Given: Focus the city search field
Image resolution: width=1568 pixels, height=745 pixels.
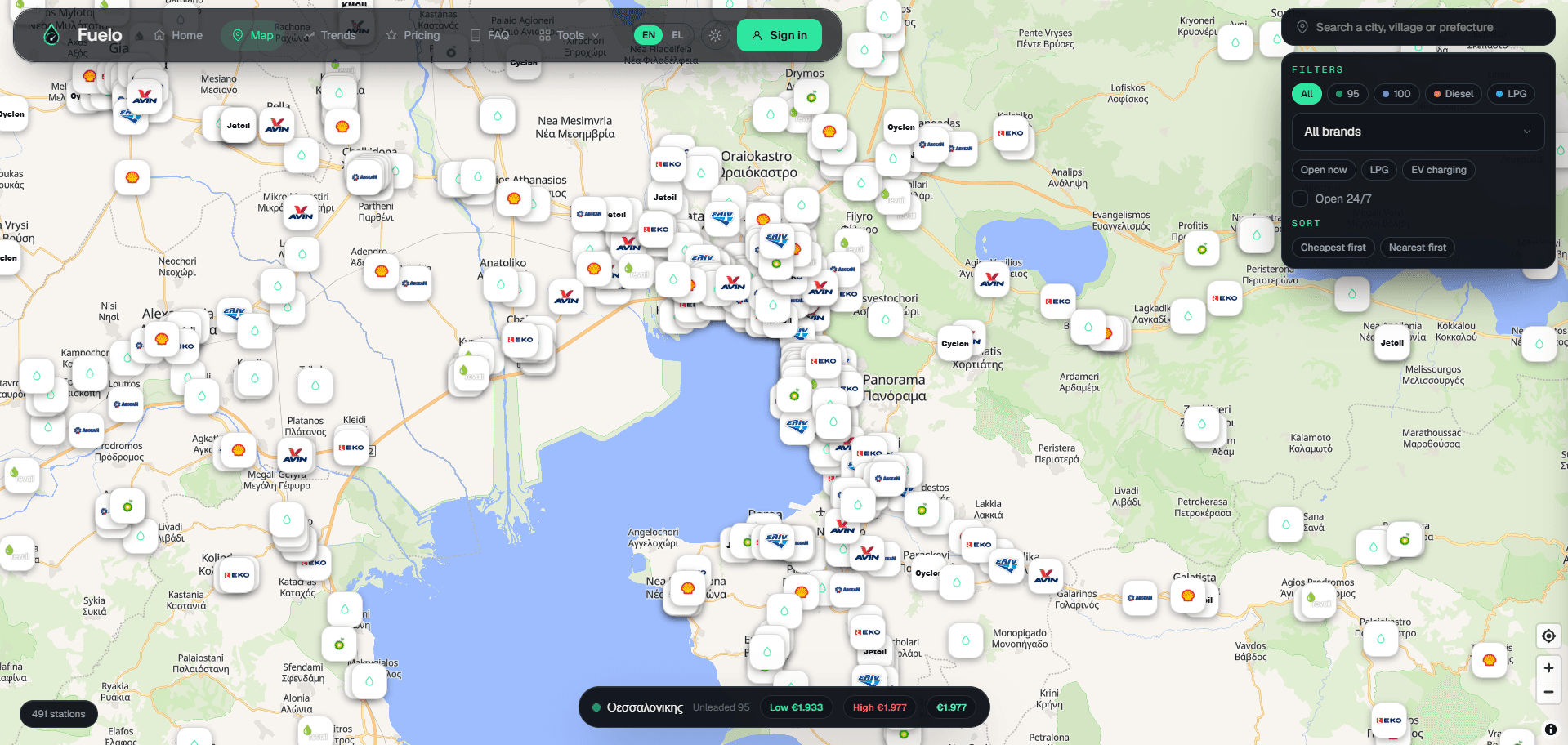Looking at the screenshot, I should tap(1418, 27).
